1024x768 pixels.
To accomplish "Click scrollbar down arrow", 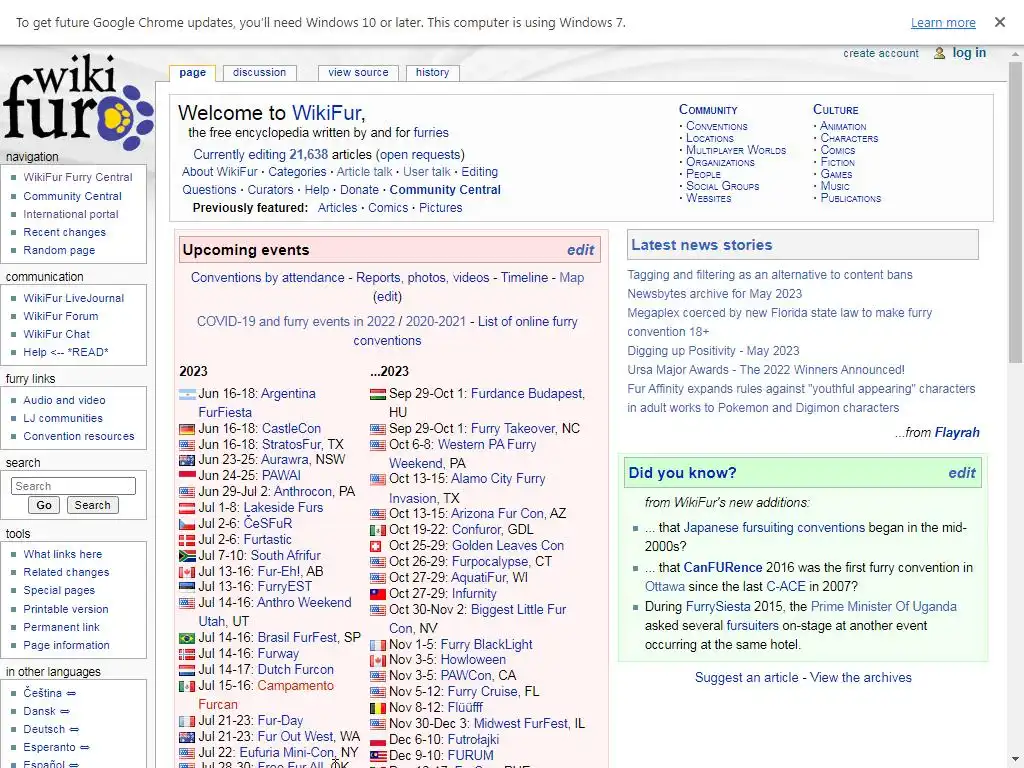I will 1015,761.
